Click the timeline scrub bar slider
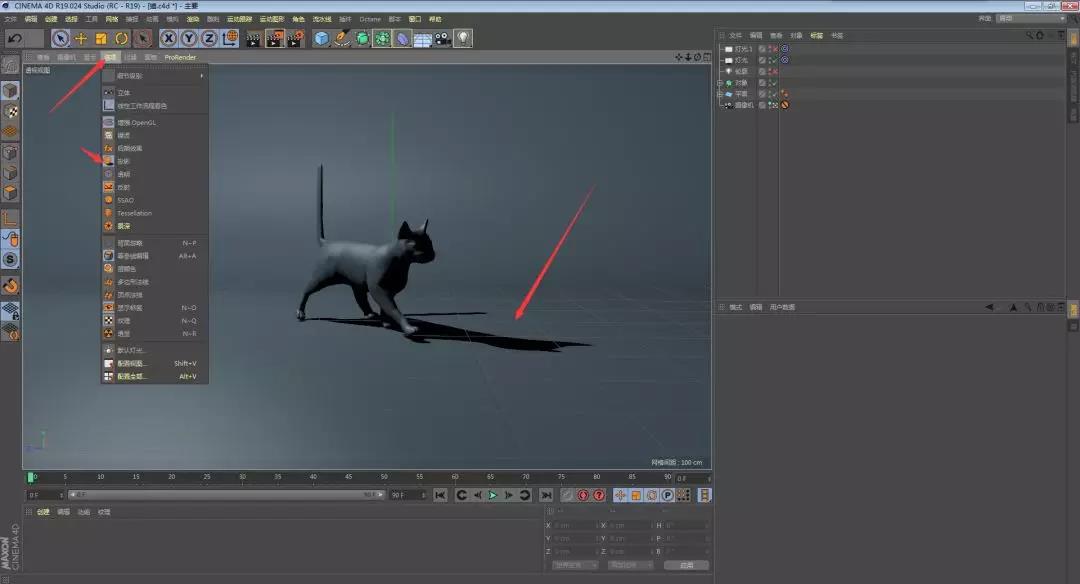This screenshot has width=1080, height=584. point(225,495)
